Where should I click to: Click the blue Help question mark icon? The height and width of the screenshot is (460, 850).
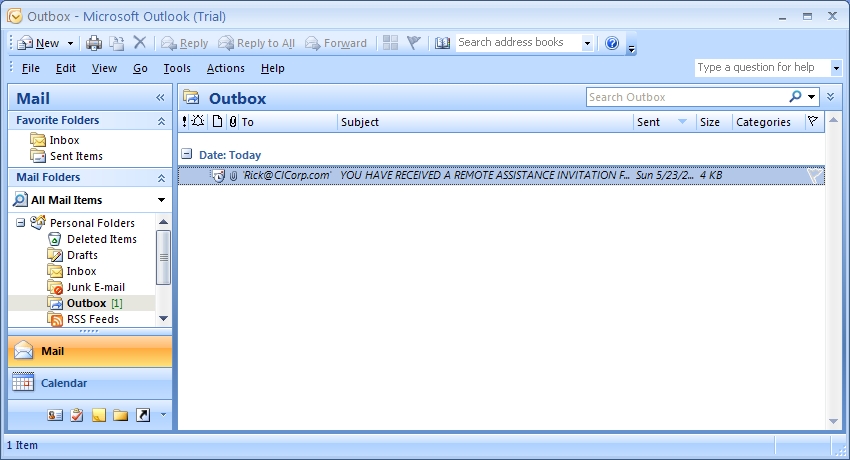tap(612, 43)
